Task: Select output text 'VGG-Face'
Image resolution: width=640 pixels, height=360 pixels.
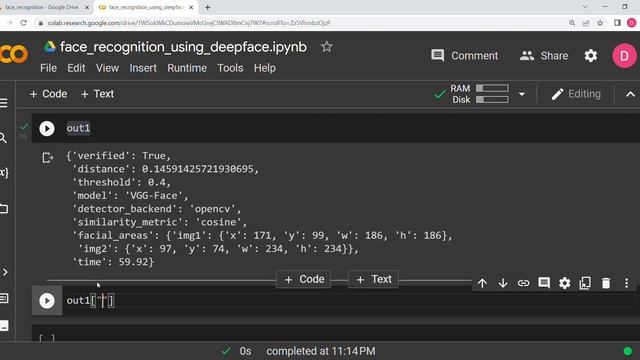Action: 154,196
